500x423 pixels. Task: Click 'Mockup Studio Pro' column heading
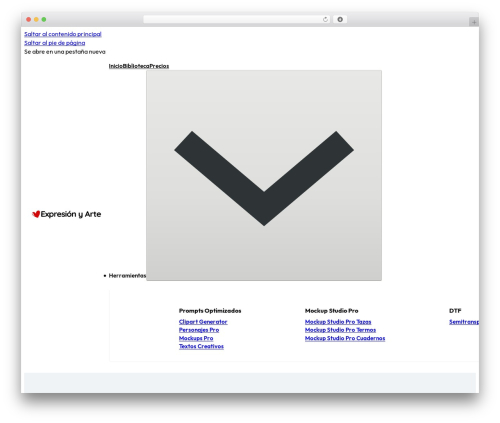click(x=332, y=311)
